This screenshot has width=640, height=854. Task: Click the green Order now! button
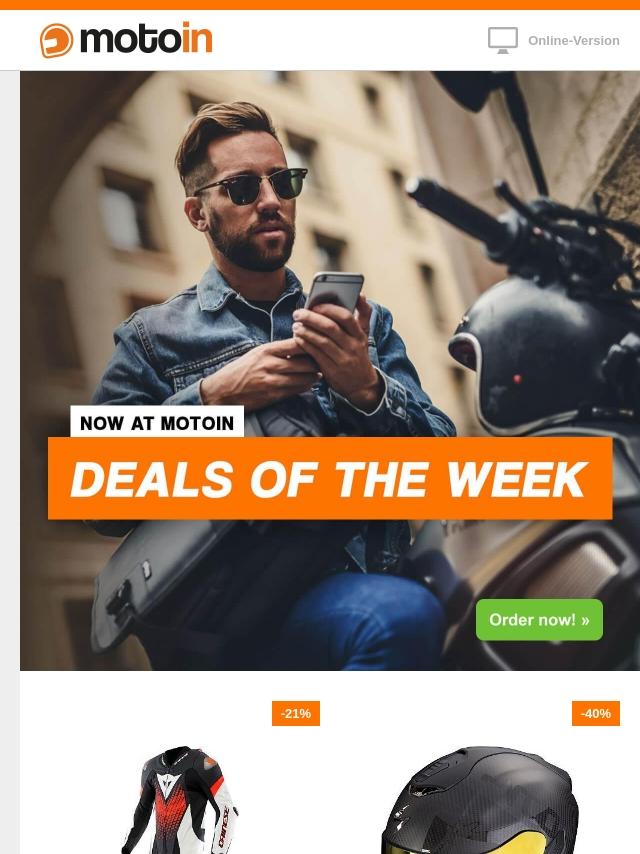[539, 620]
